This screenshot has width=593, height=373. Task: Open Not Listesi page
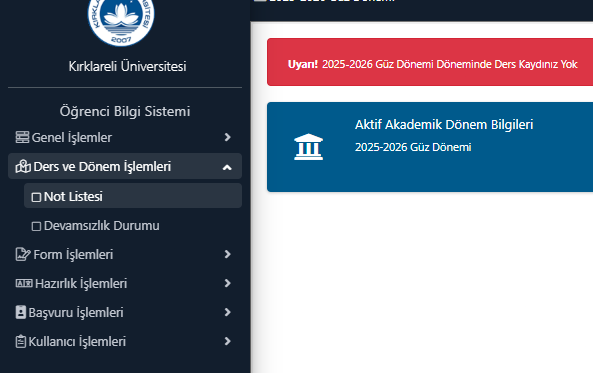click(x=133, y=196)
